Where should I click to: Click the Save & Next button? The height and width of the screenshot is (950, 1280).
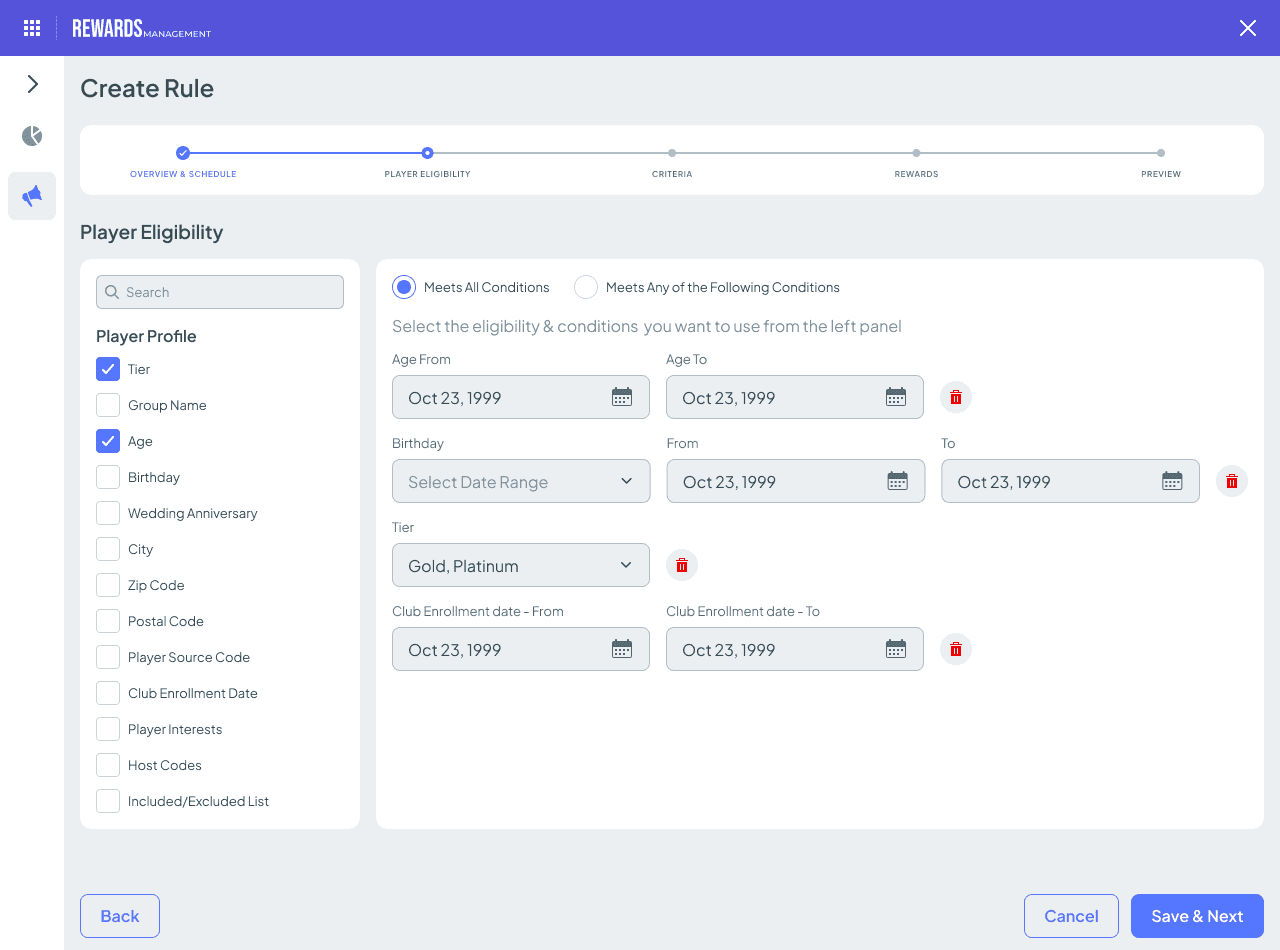(1197, 915)
